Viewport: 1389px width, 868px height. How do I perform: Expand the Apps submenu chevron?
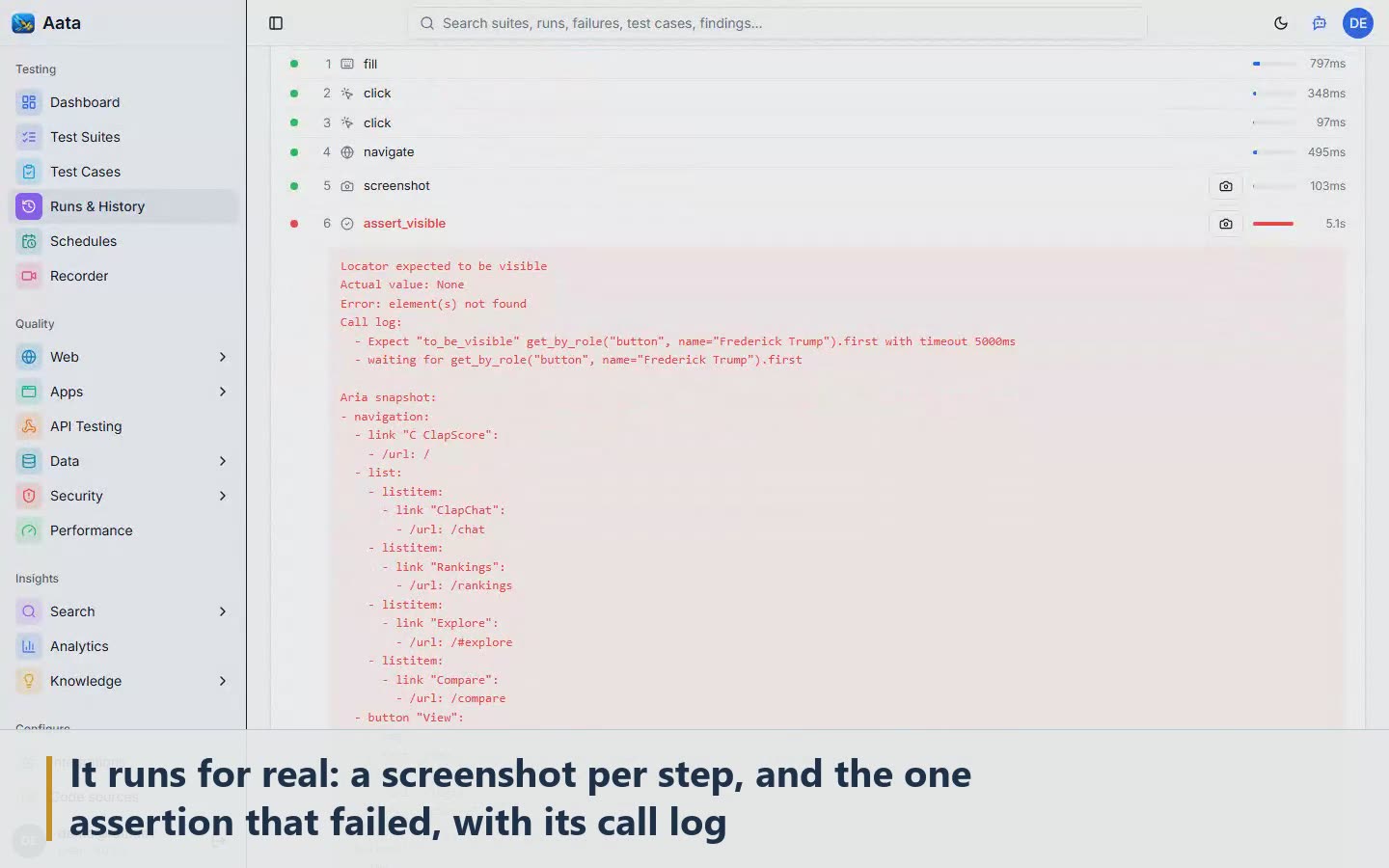[223, 392]
